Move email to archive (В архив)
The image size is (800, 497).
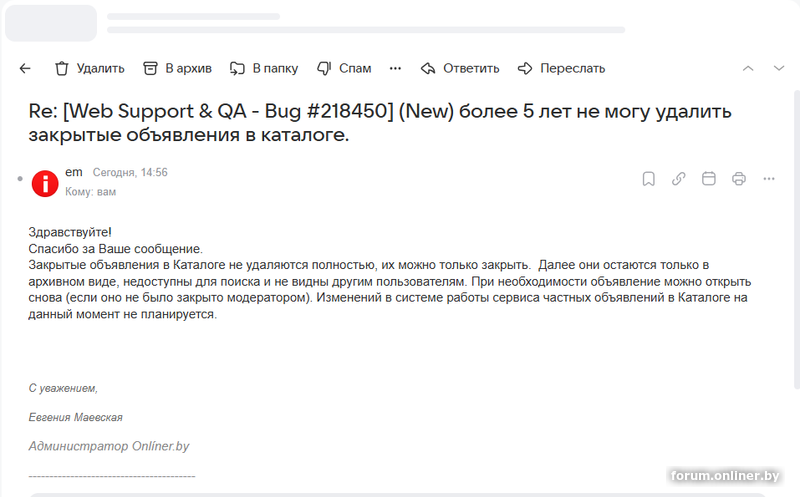[x=177, y=69]
